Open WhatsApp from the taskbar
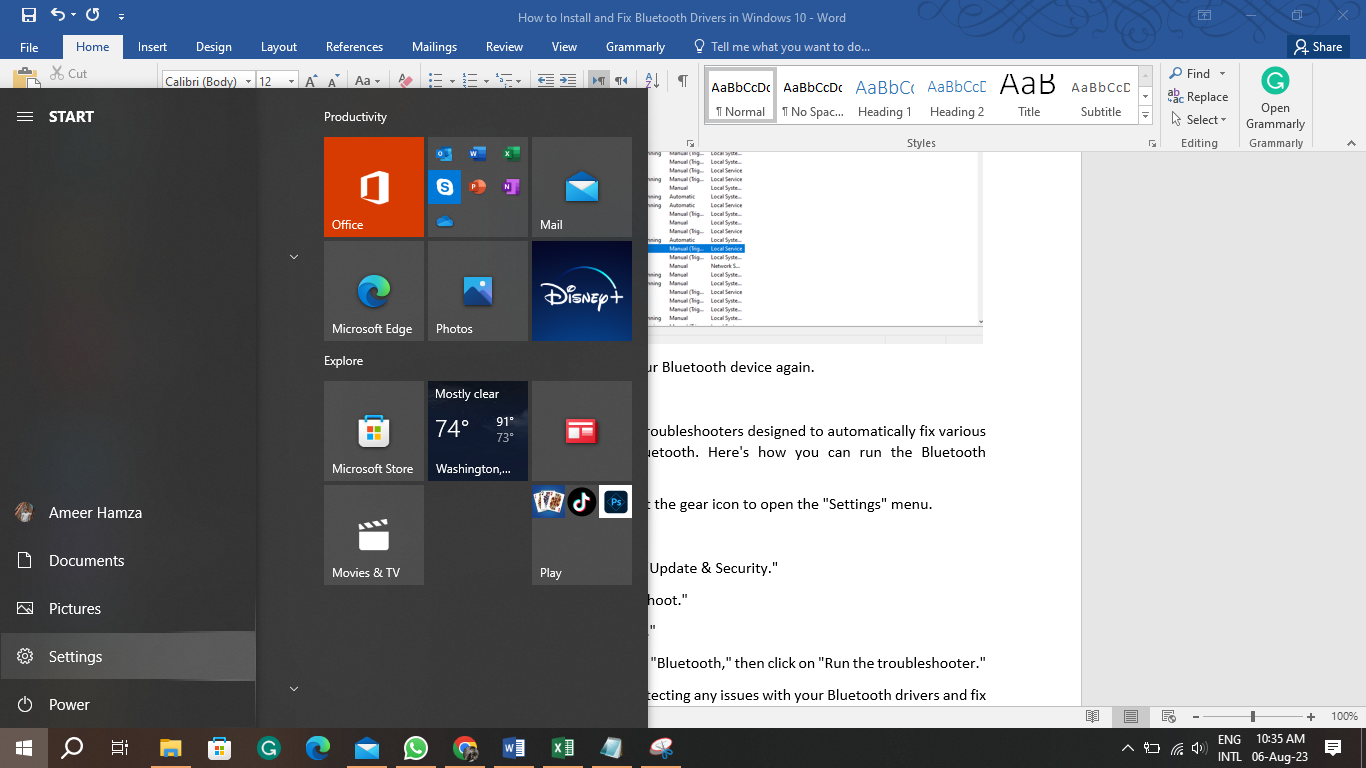1366x768 pixels. [416, 748]
